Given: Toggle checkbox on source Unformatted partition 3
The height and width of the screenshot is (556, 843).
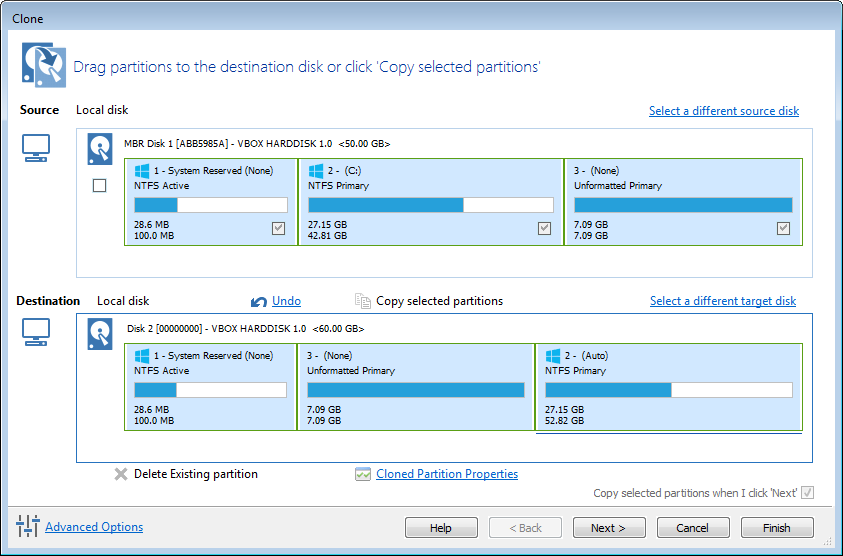Looking at the screenshot, I should (783, 228).
